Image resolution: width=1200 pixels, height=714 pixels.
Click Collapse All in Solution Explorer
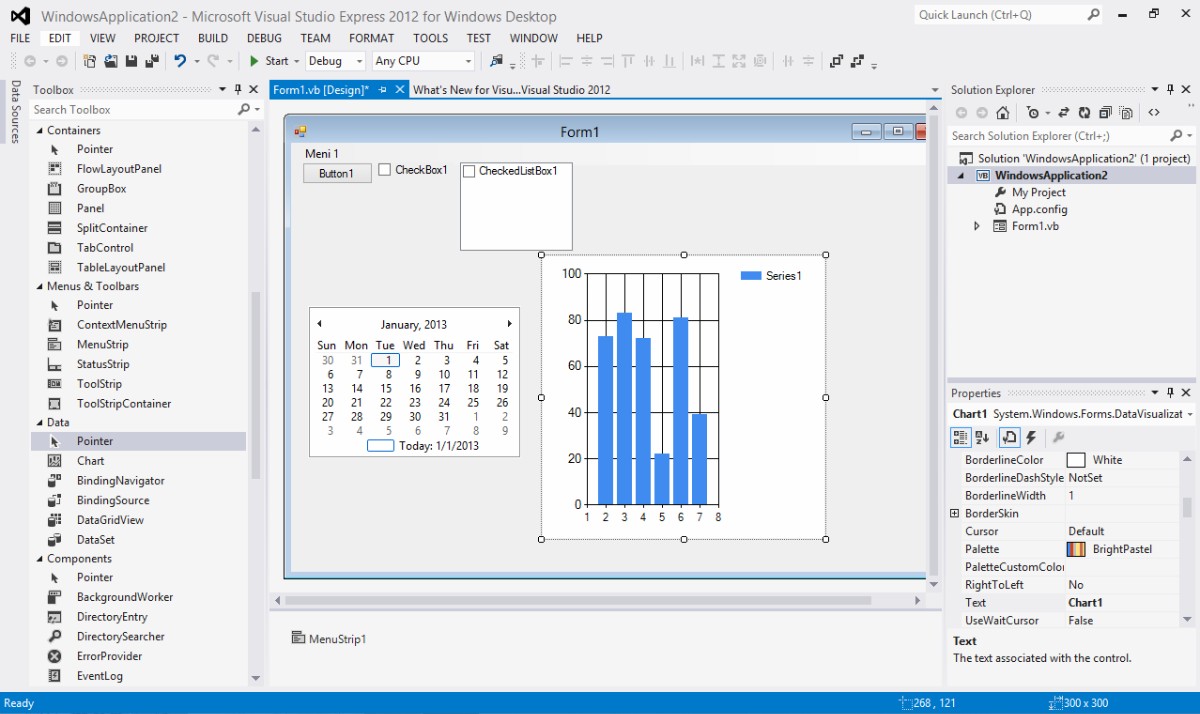point(1105,113)
